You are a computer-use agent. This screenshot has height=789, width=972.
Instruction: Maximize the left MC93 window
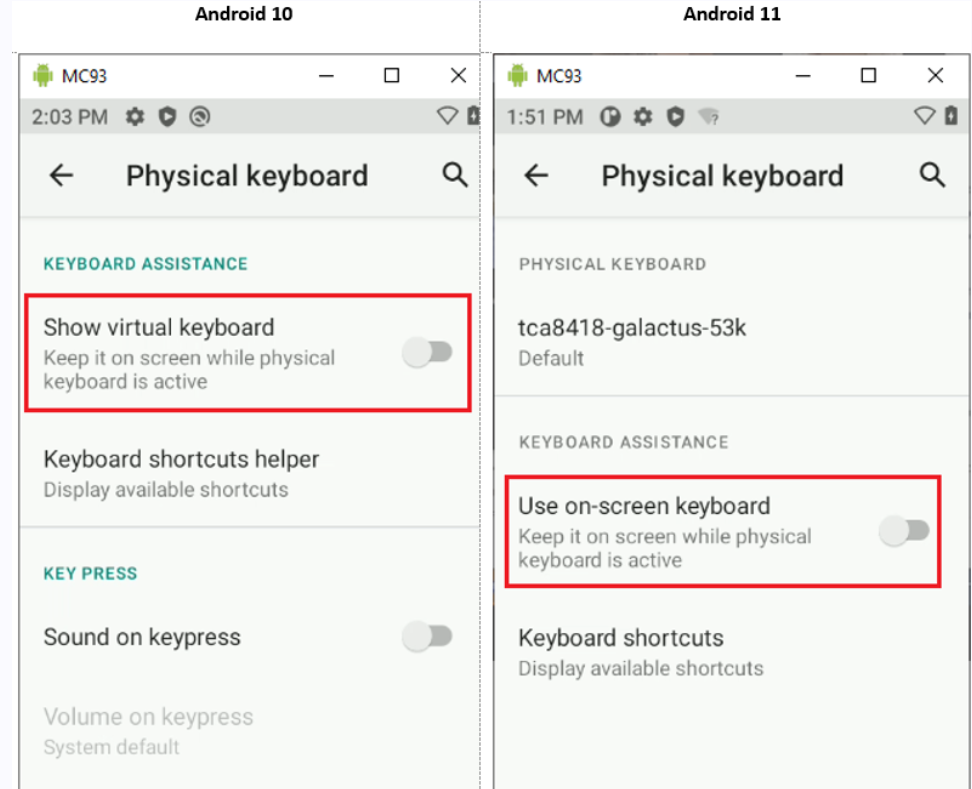[392, 76]
